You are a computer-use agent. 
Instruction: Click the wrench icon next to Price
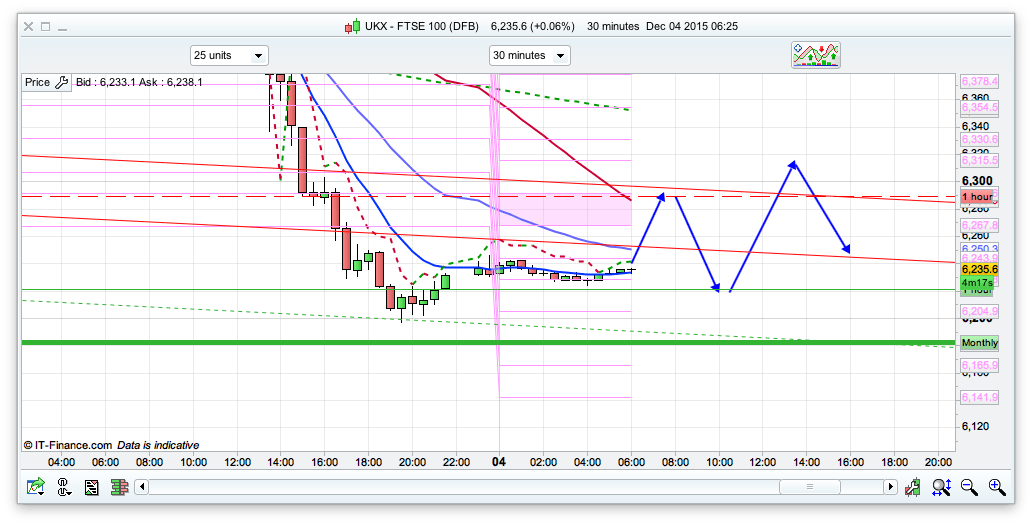(x=61, y=82)
